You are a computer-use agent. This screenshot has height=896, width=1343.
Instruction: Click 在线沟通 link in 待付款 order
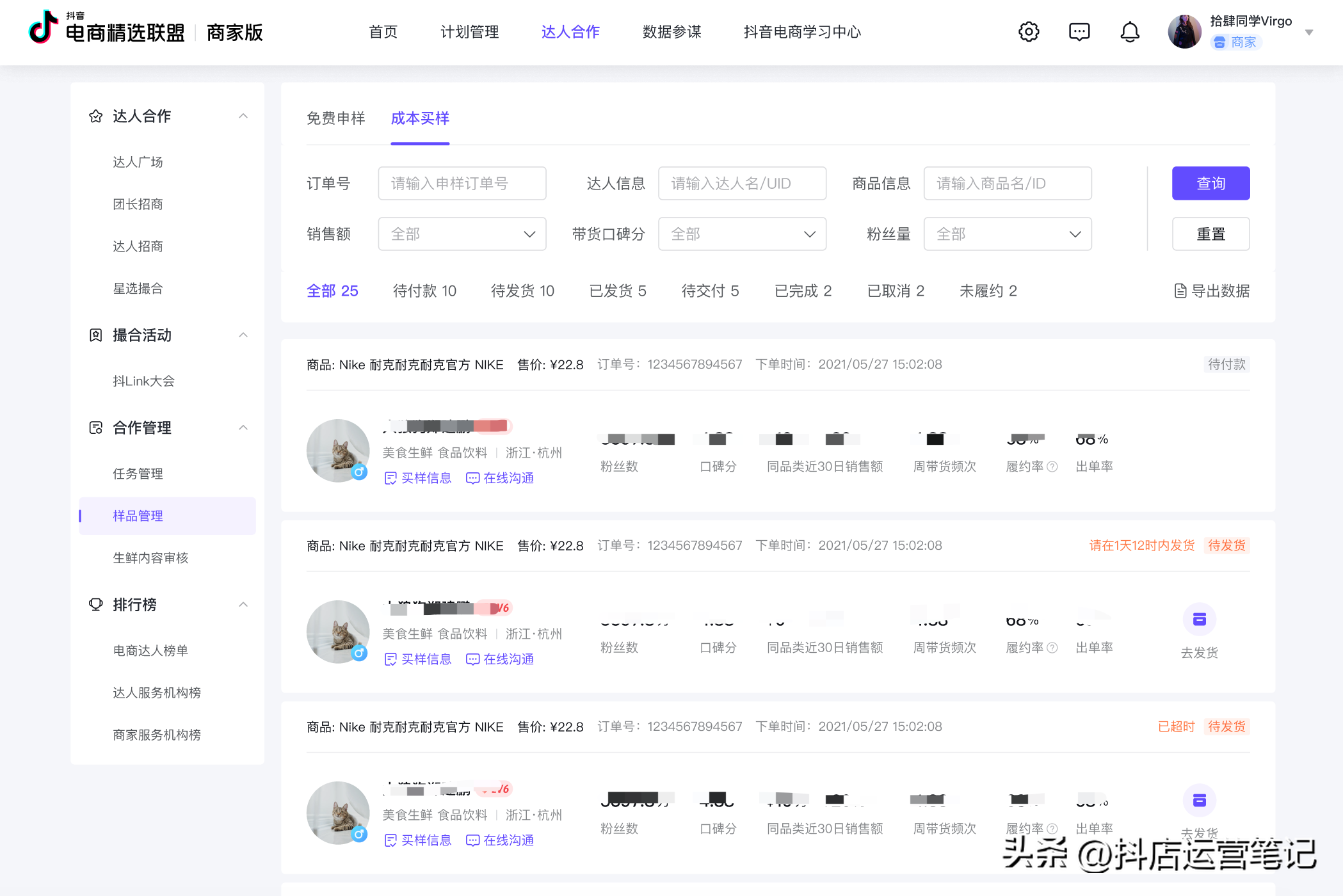(500, 478)
